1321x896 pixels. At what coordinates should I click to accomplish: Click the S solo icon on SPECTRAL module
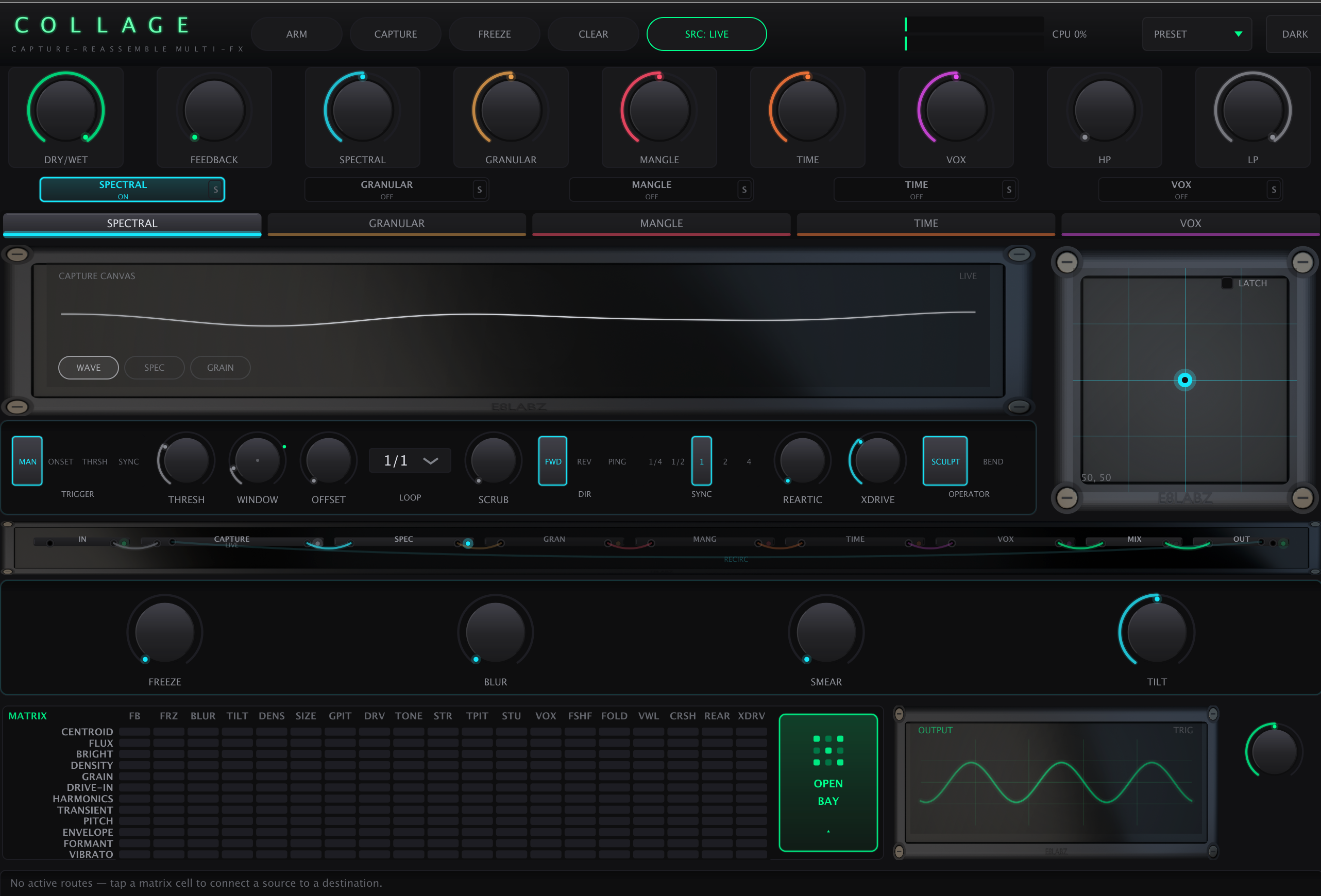point(215,189)
